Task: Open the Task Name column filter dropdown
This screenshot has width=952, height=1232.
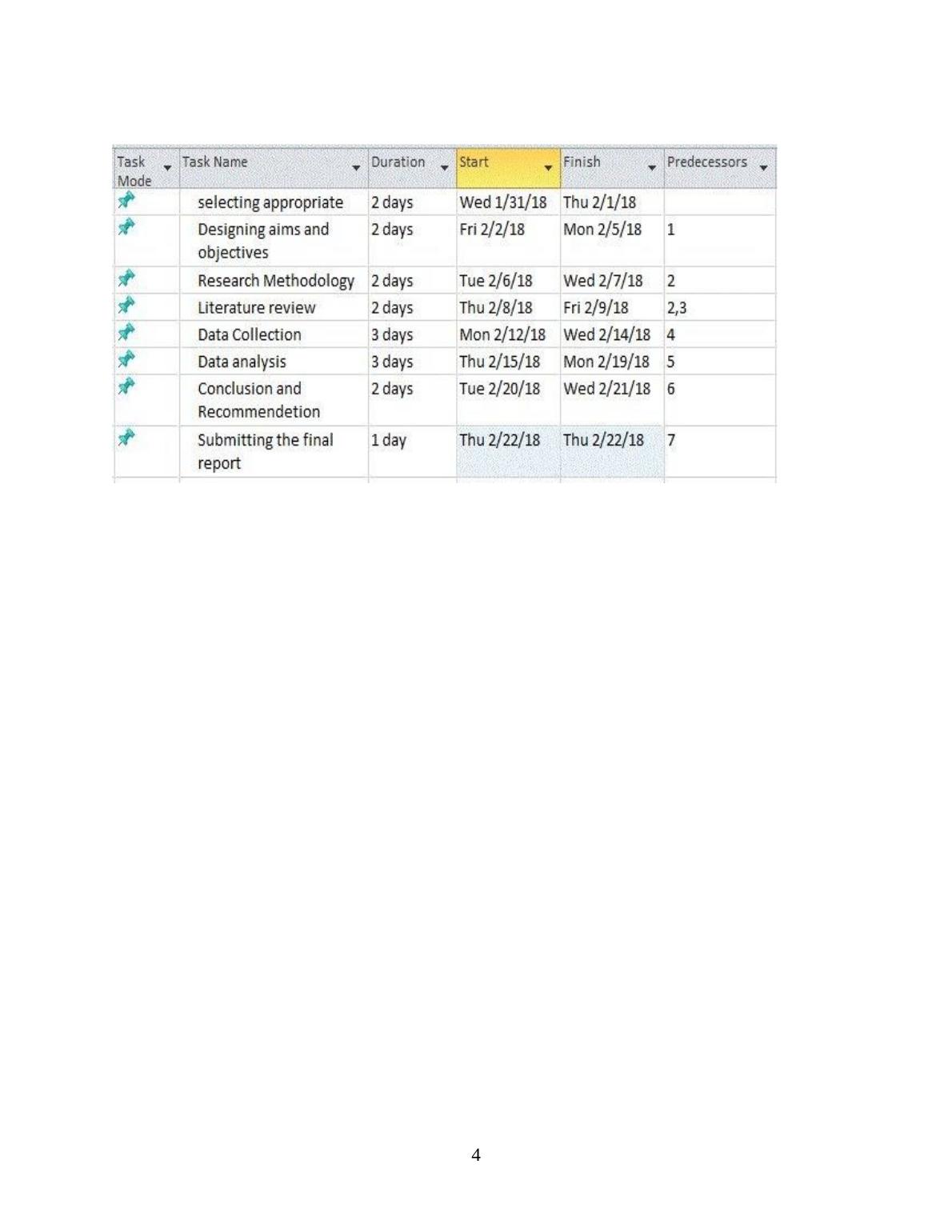Action: [356, 168]
